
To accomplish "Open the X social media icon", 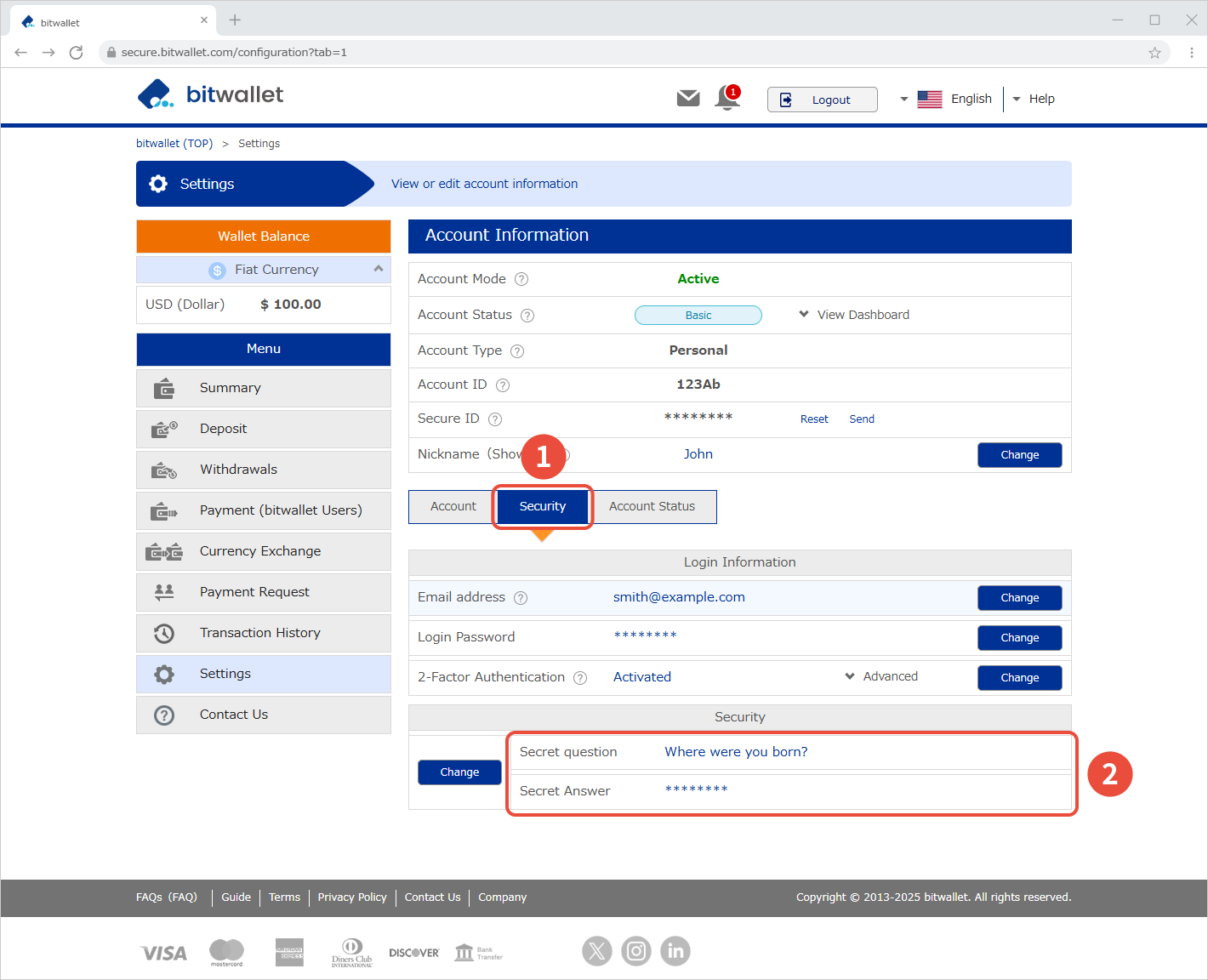I will pyautogui.click(x=596, y=951).
